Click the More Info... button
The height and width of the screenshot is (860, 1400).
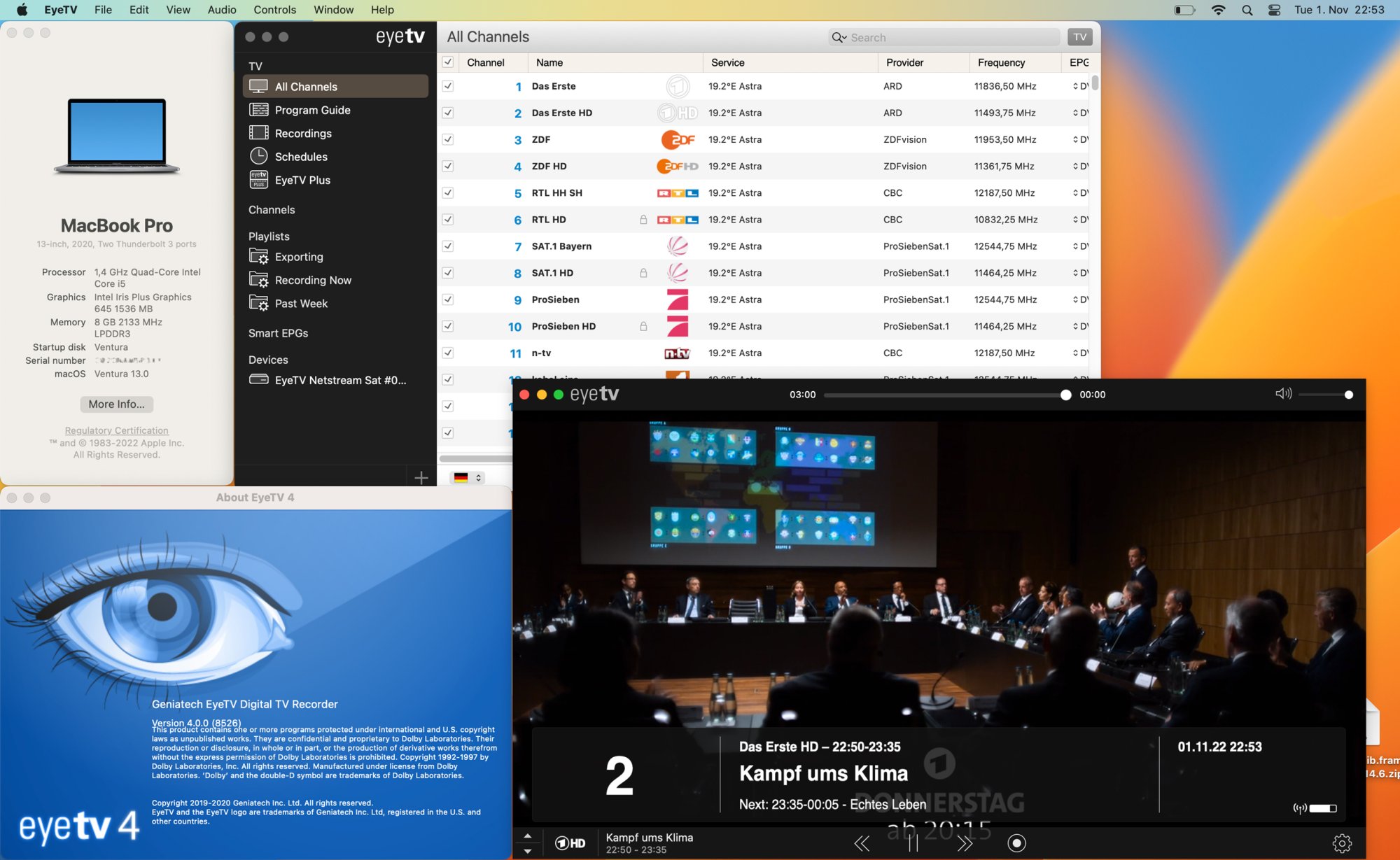click(116, 404)
